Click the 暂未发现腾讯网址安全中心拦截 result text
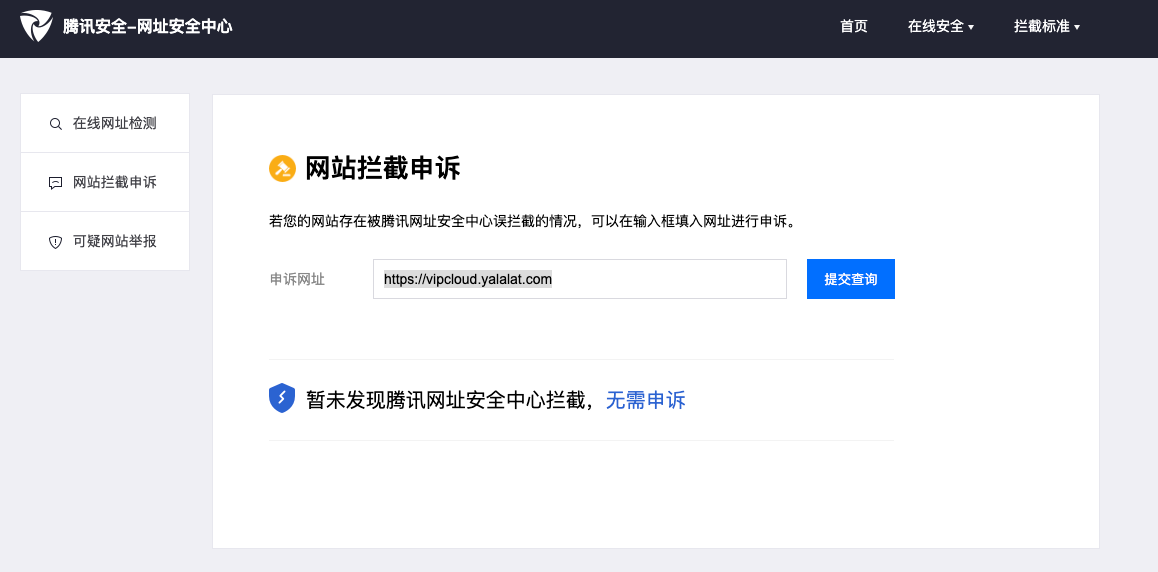The width and height of the screenshot is (1158, 572). [x=445, y=400]
